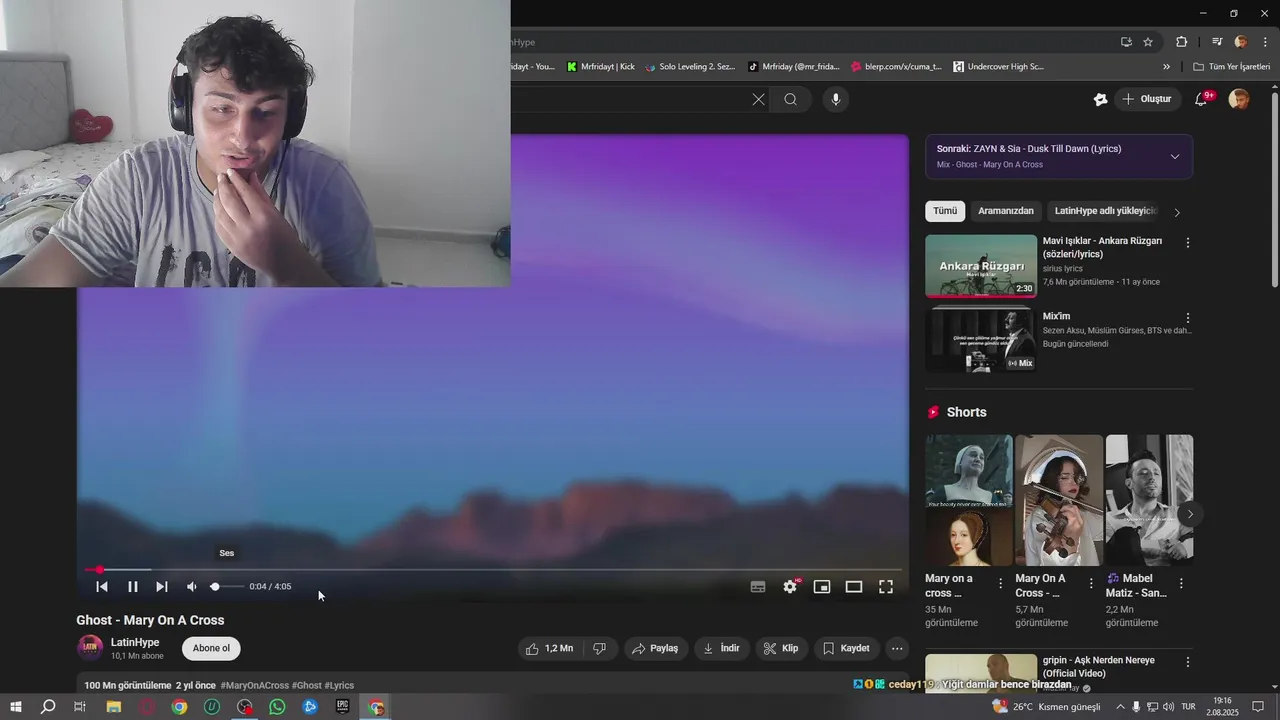Click the #Lyrics hashtag
Screen dimensions: 1280x720
340,685
